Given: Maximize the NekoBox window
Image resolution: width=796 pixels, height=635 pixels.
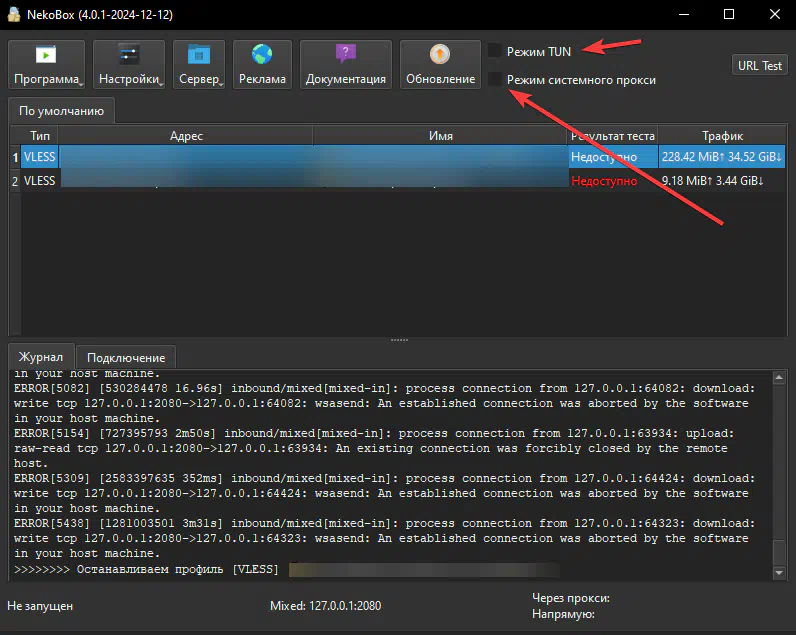Looking at the screenshot, I should tap(729, 14).
